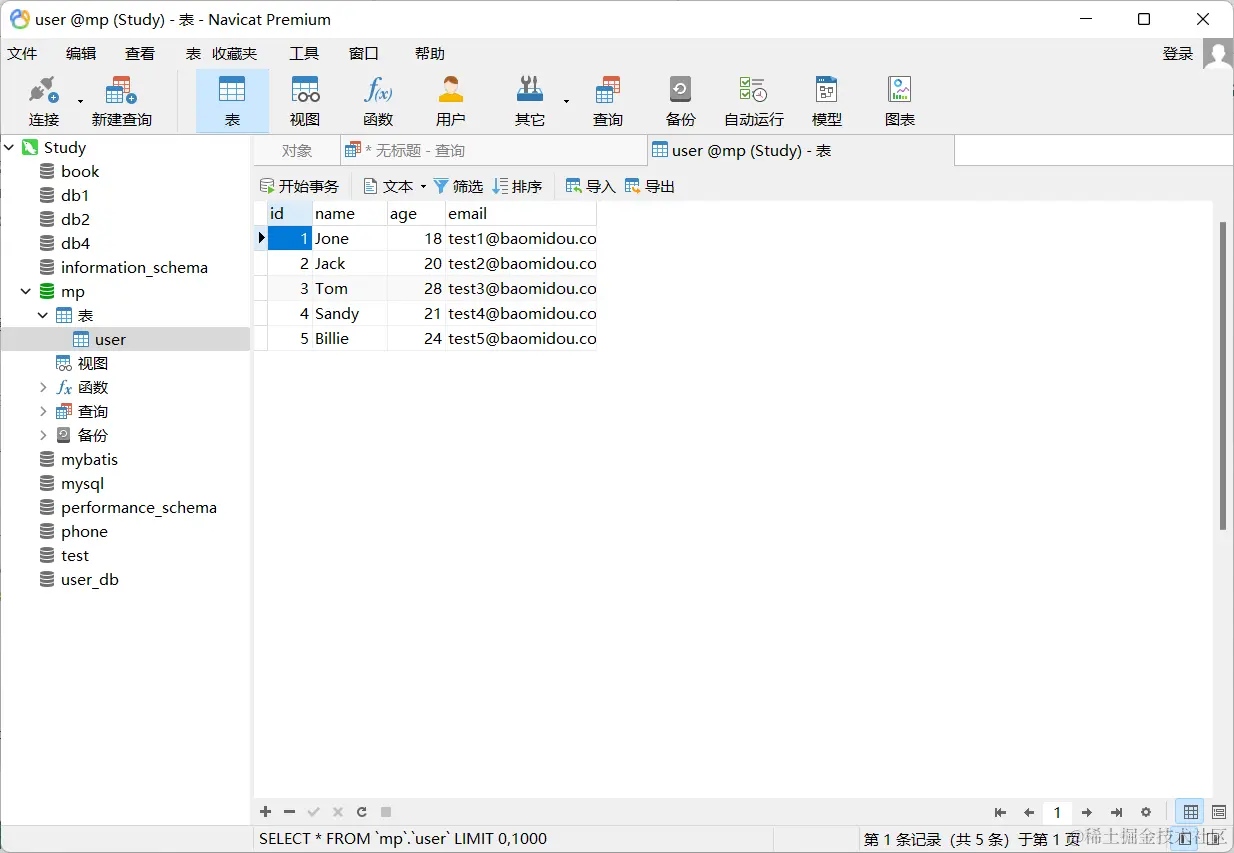Click the 排序 sort button
Viewport: 1234px width, 853px height.
pyautogui.click(x=517, y=186)
